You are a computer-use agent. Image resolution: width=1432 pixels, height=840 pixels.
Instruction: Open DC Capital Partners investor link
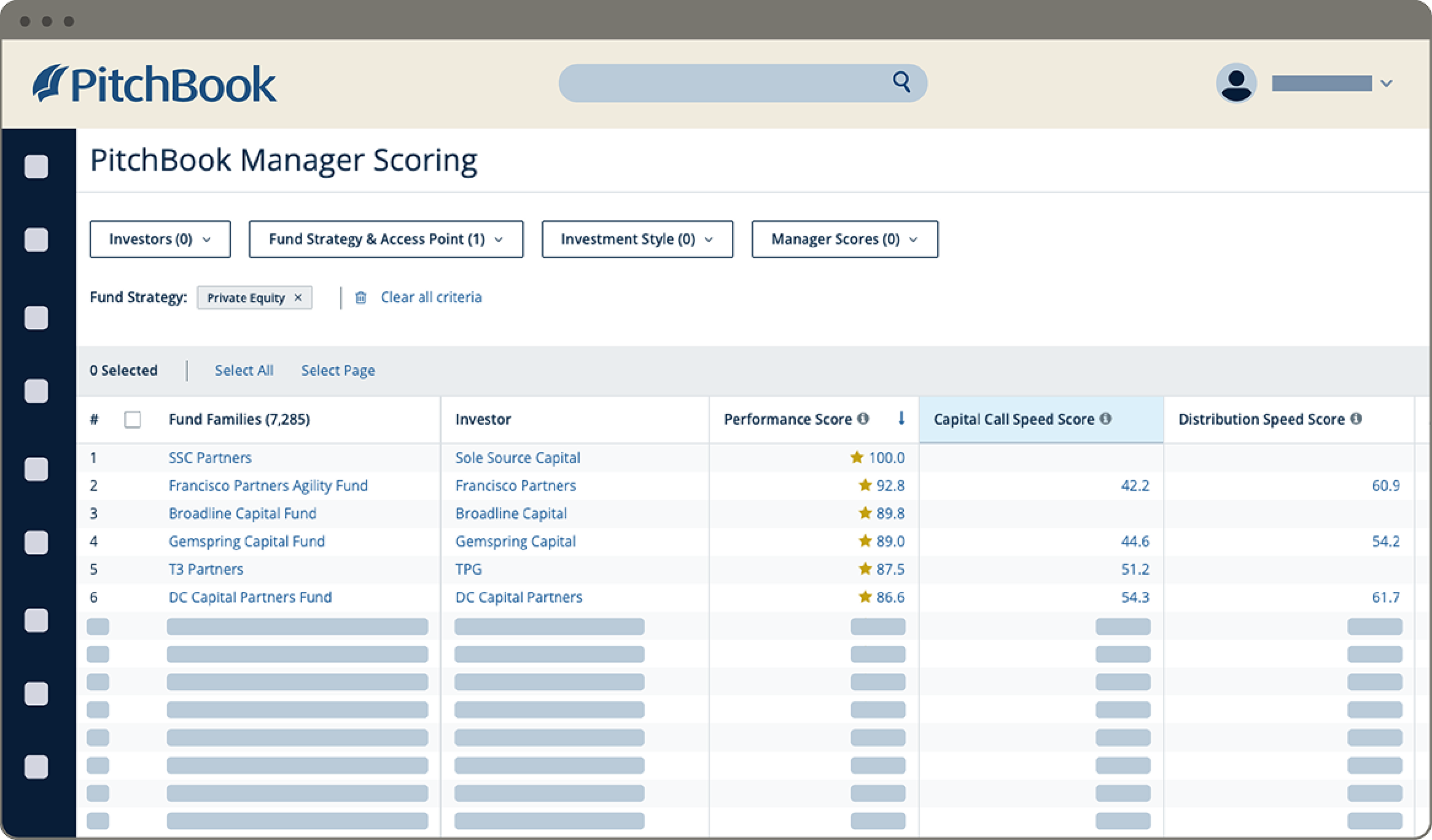(x=519, y=597)
